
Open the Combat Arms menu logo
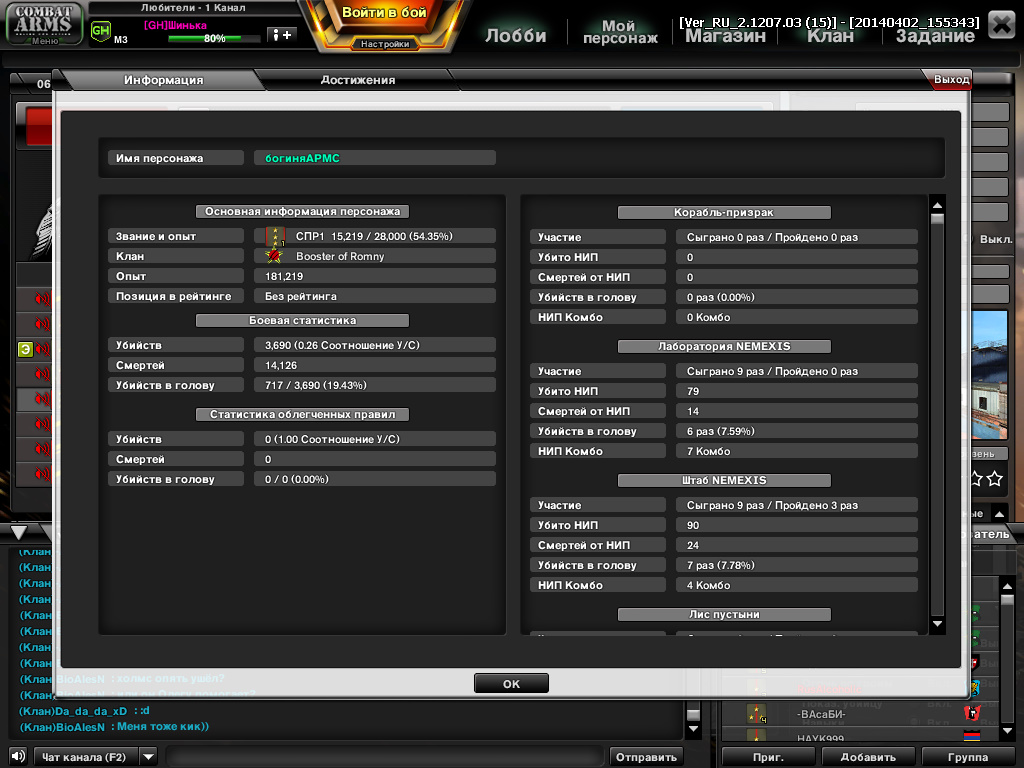click(x=44, y=24)
